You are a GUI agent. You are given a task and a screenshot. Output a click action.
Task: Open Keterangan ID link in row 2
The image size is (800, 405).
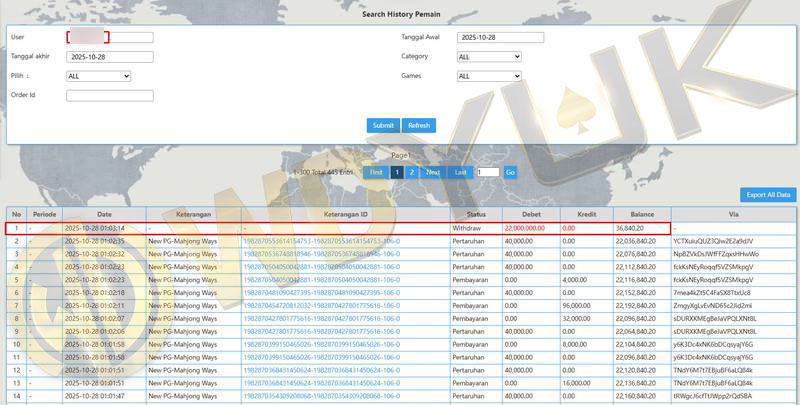(322, 241)
